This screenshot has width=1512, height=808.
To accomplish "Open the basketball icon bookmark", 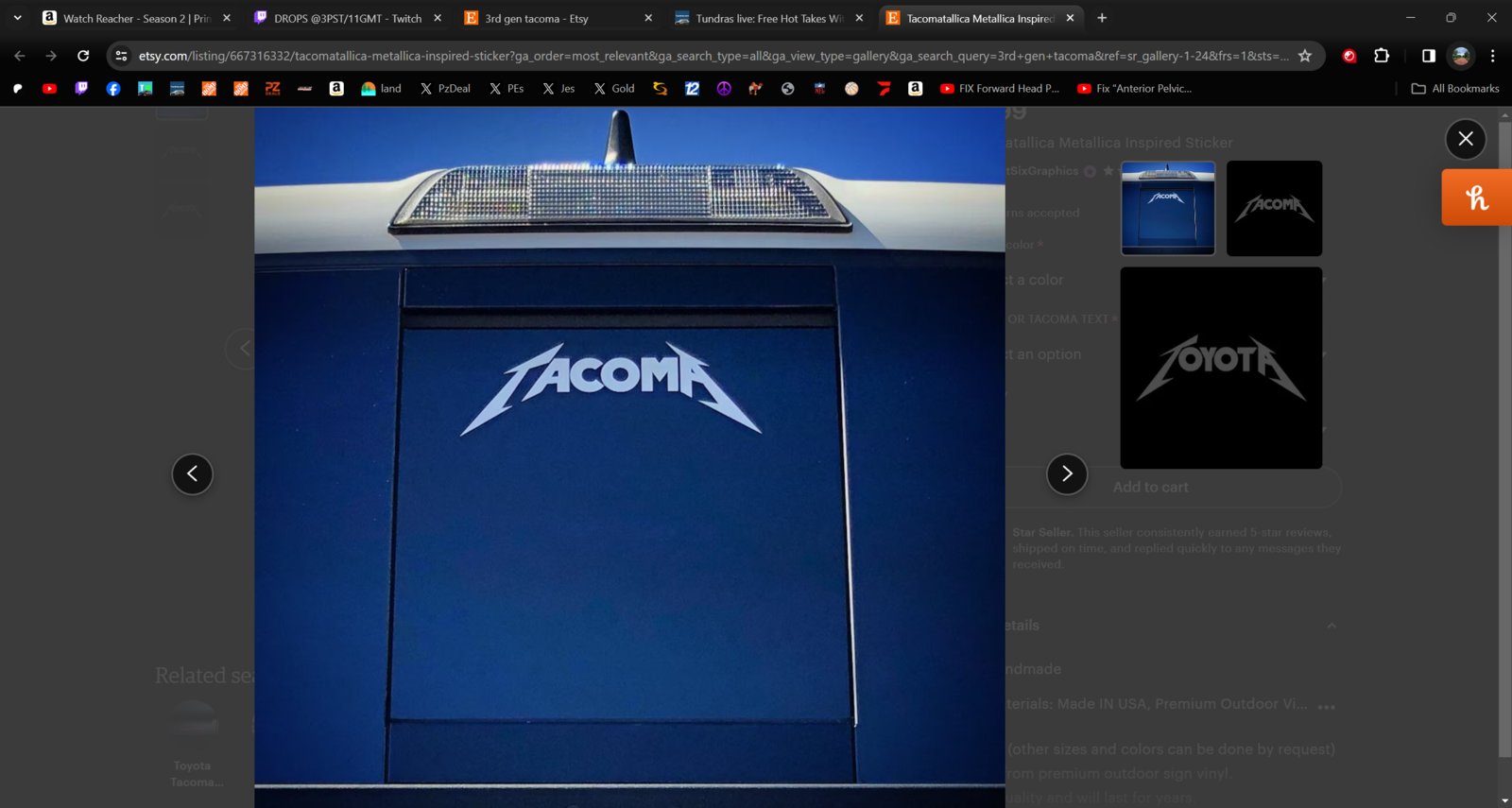I will [851, 89].
